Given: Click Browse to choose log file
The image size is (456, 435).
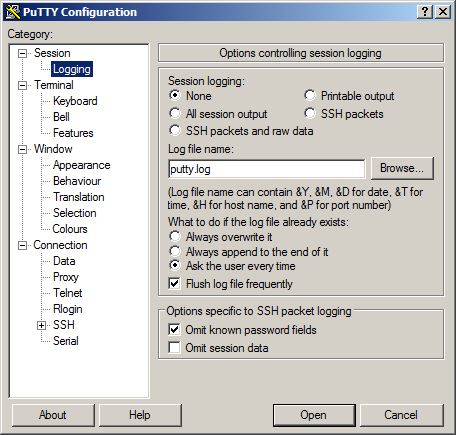Looking at the screenshot, I should (402, 168).
